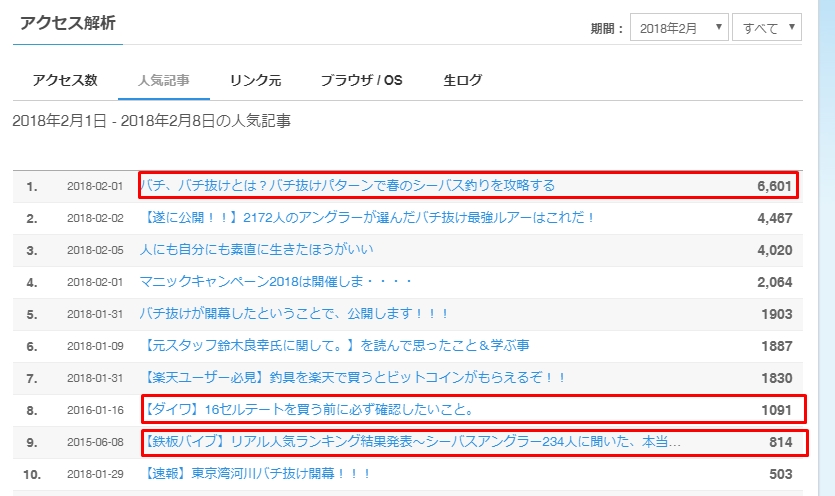The image size is (835, 496).
Task: Open article 【遂に公開!!】2172人のアングラーが選んだバチ抜け最強ルアー
Action: pos(367,217)
